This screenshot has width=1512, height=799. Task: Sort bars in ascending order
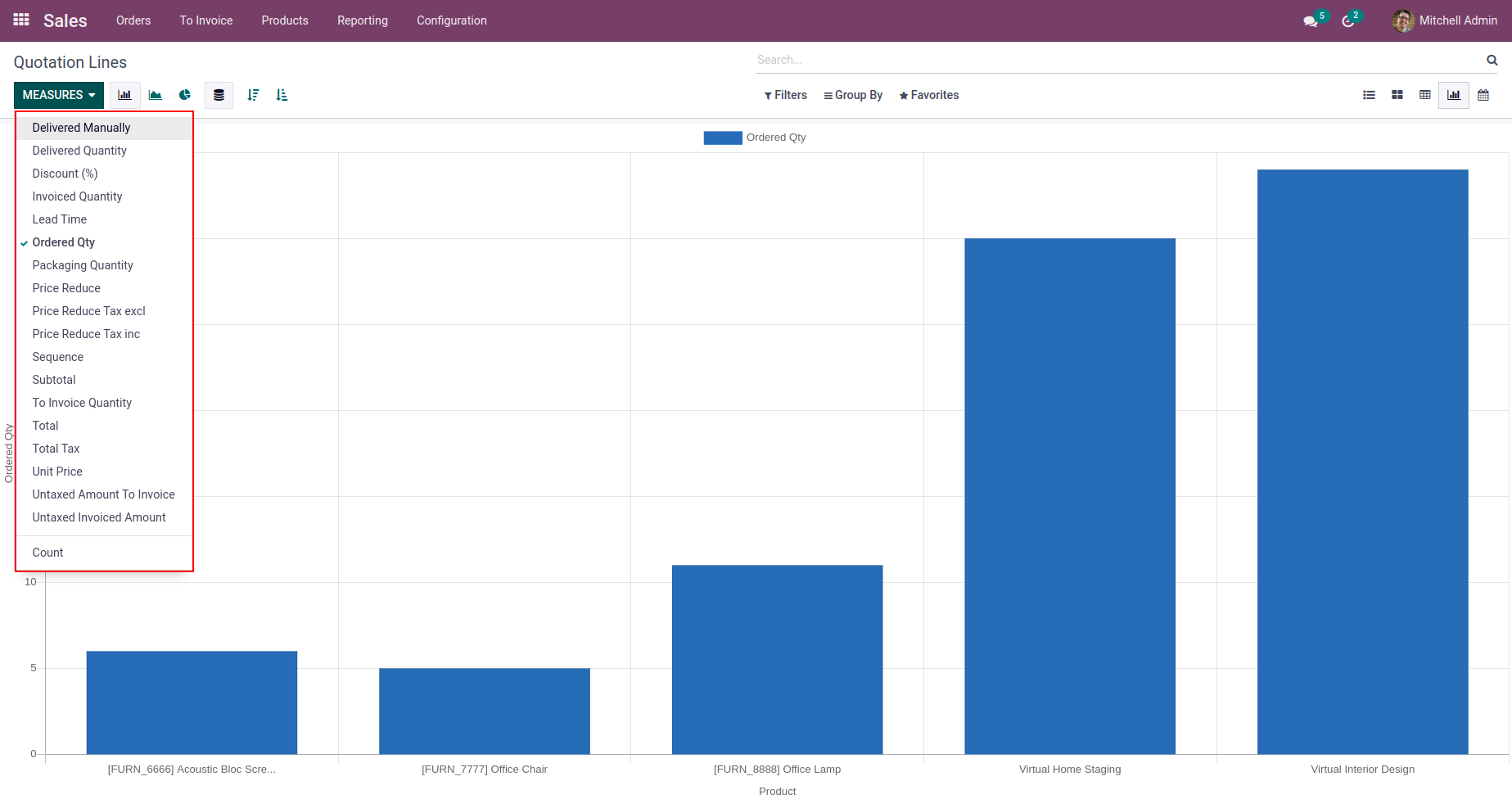coord(282,95)
